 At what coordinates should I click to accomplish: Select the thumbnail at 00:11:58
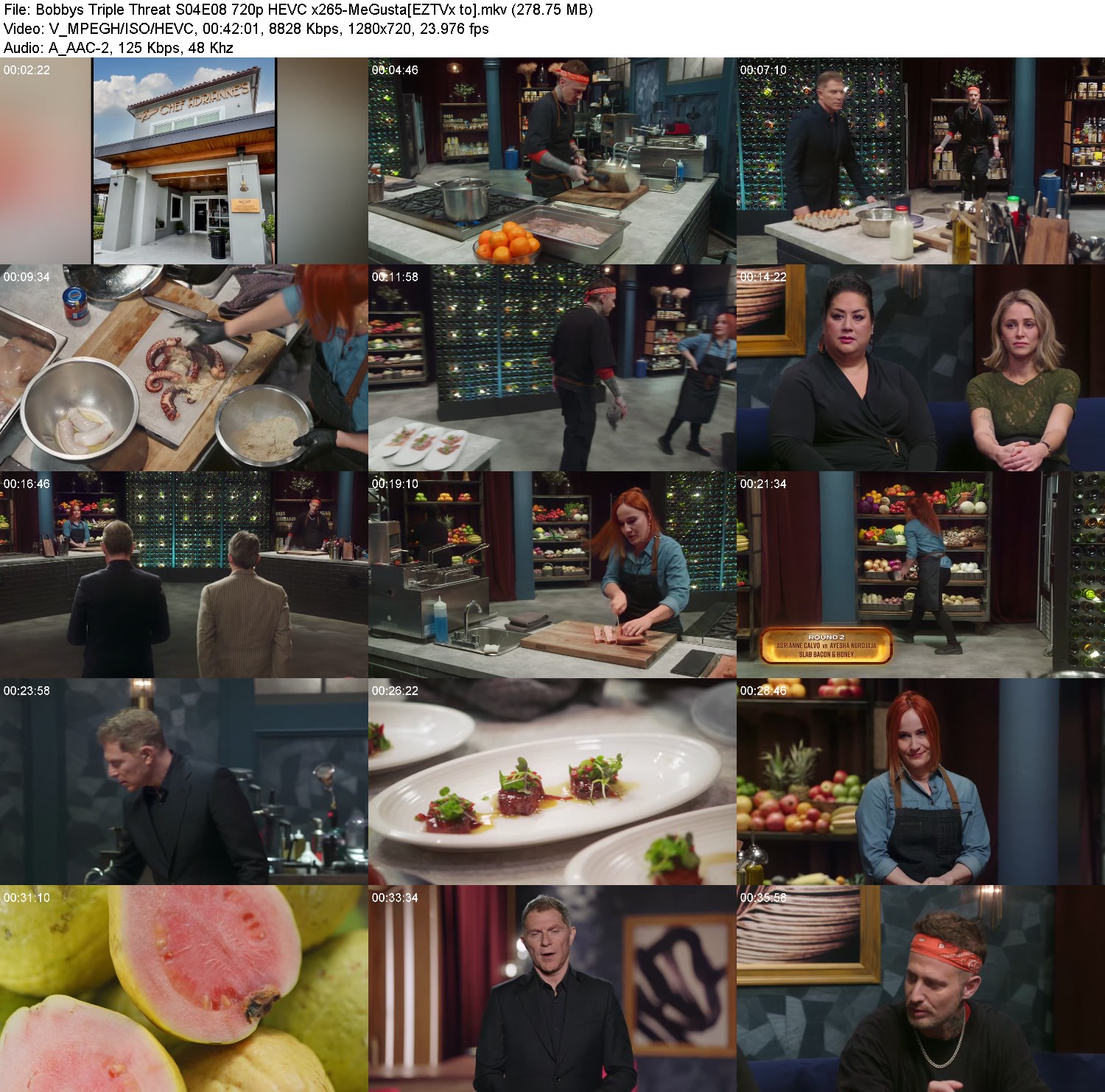pos(552,368)
